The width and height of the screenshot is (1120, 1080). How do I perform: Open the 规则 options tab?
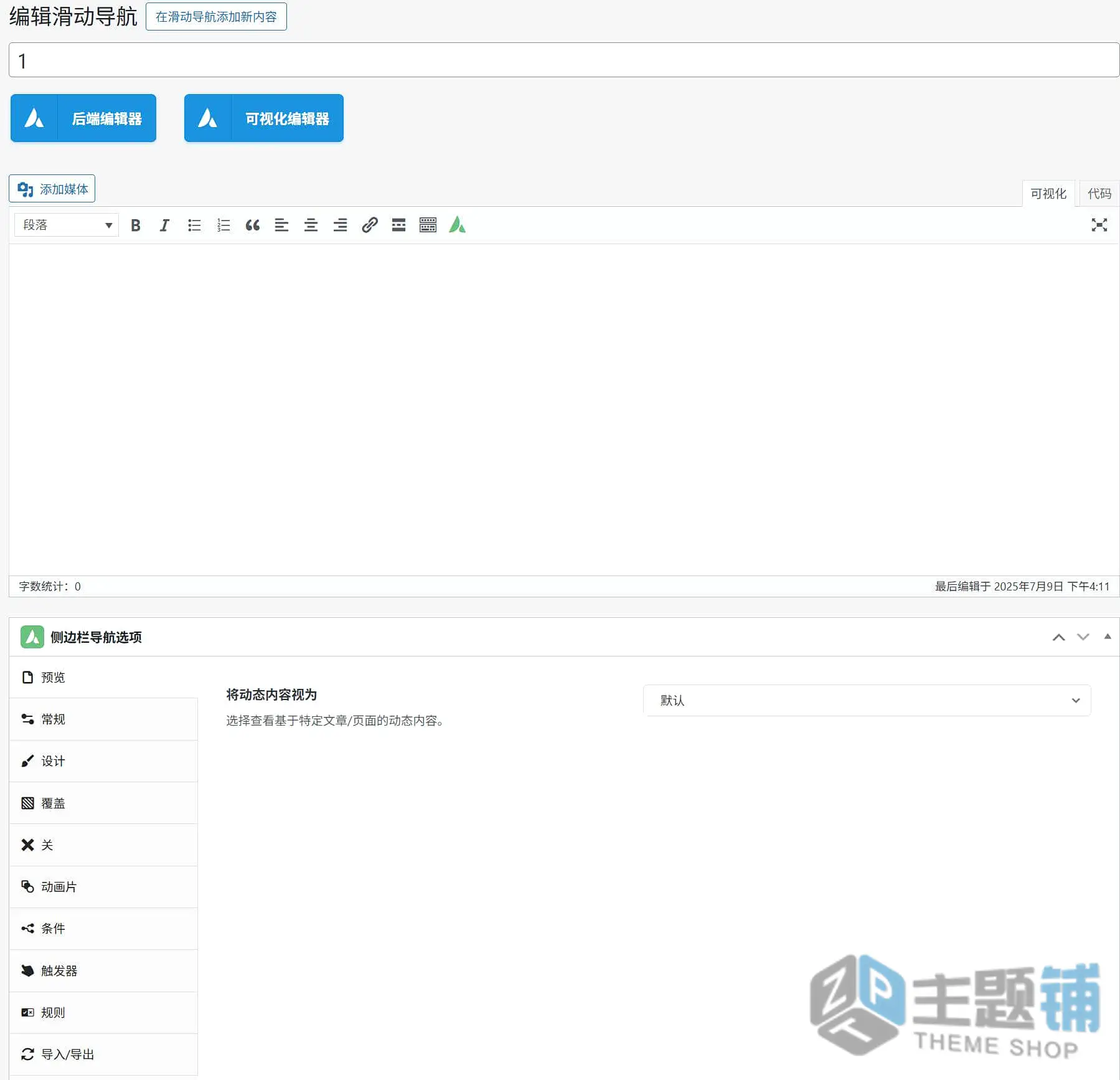coord(103,1013)
